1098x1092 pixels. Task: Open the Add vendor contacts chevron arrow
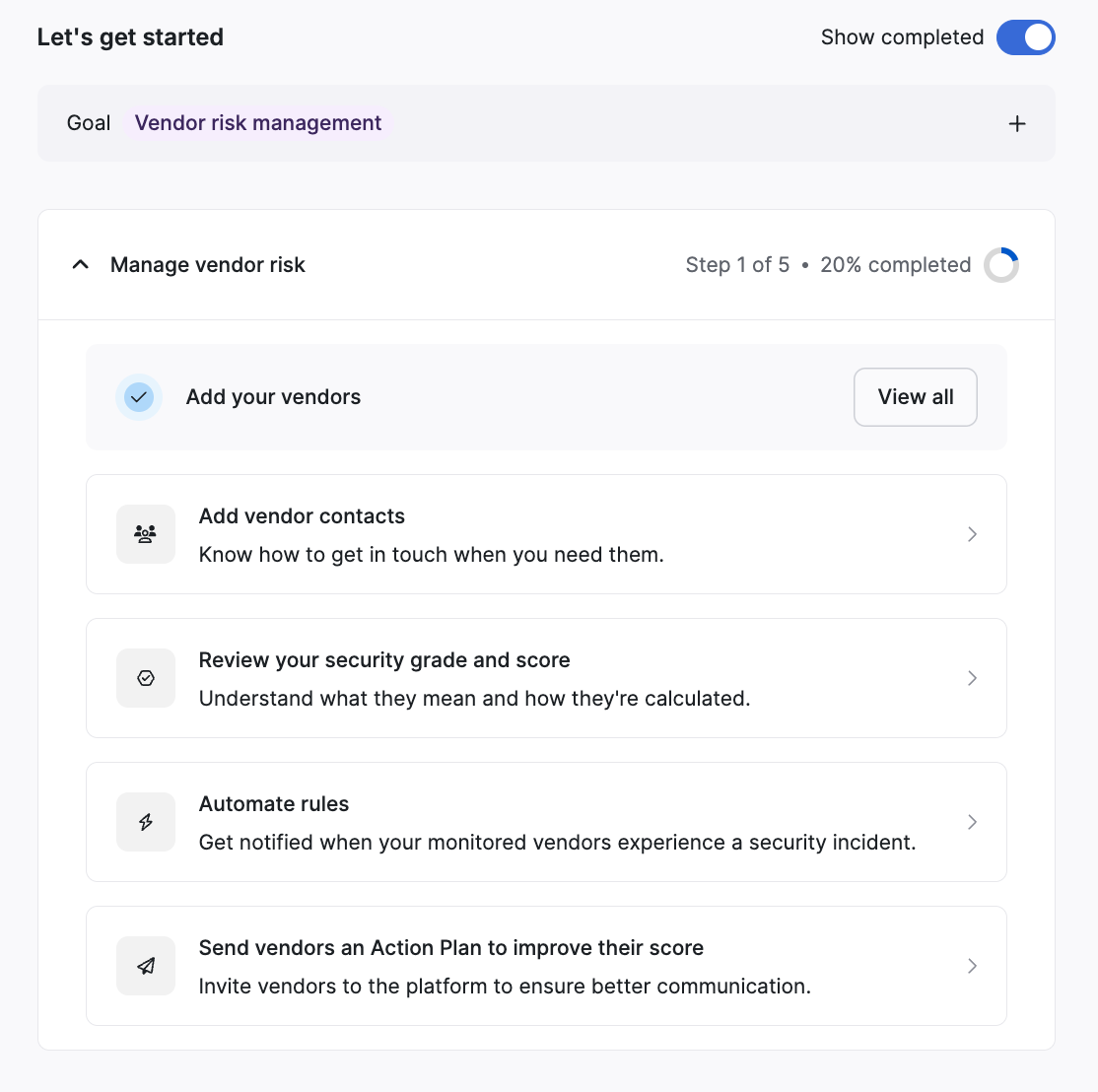972,534
